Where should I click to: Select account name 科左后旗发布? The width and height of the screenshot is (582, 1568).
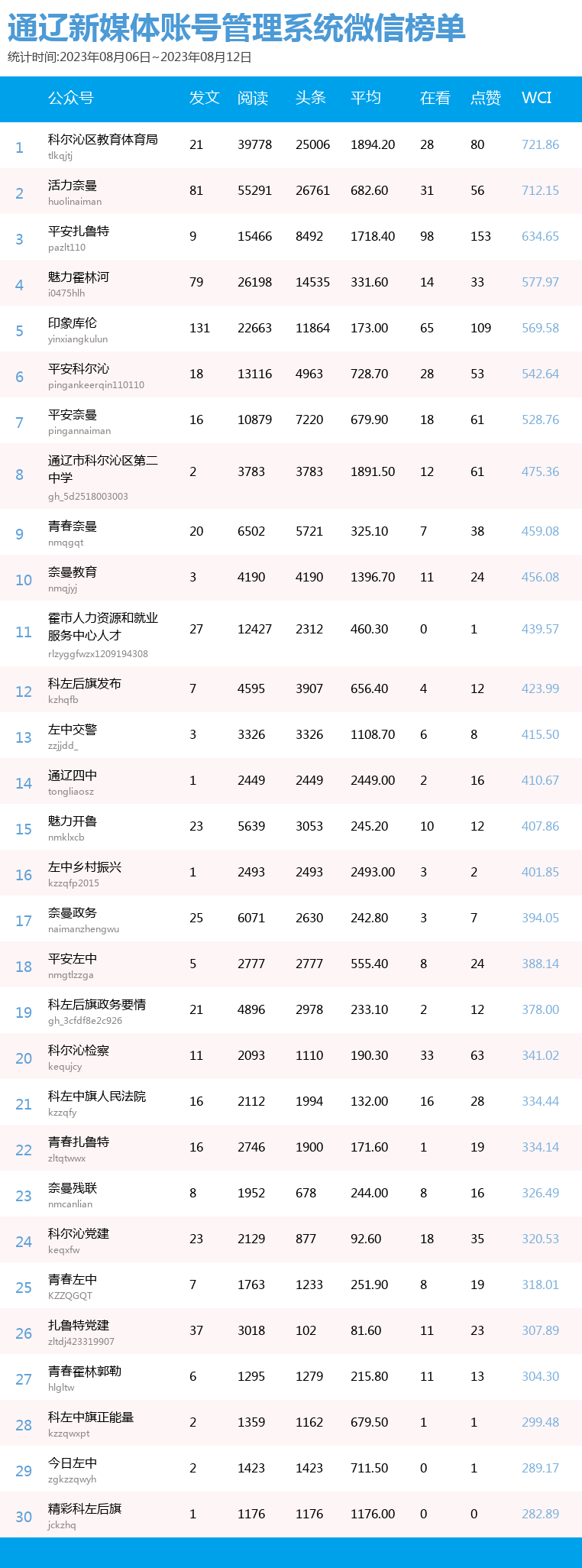point(85,683)
